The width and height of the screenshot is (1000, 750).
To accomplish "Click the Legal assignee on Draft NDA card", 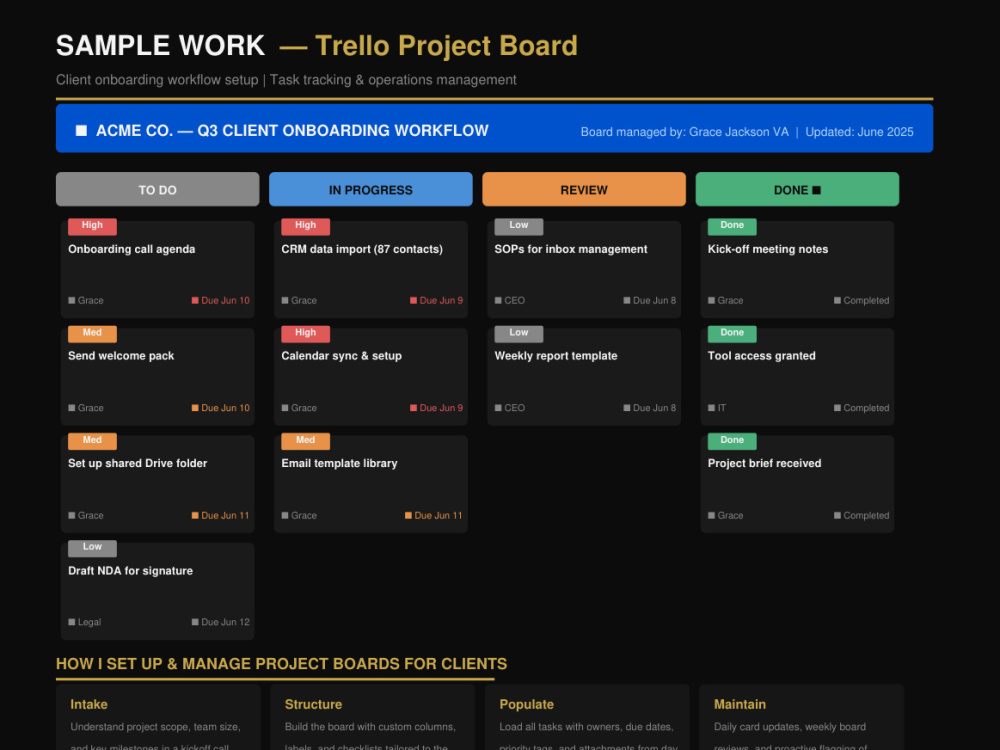I will point(85,622).
